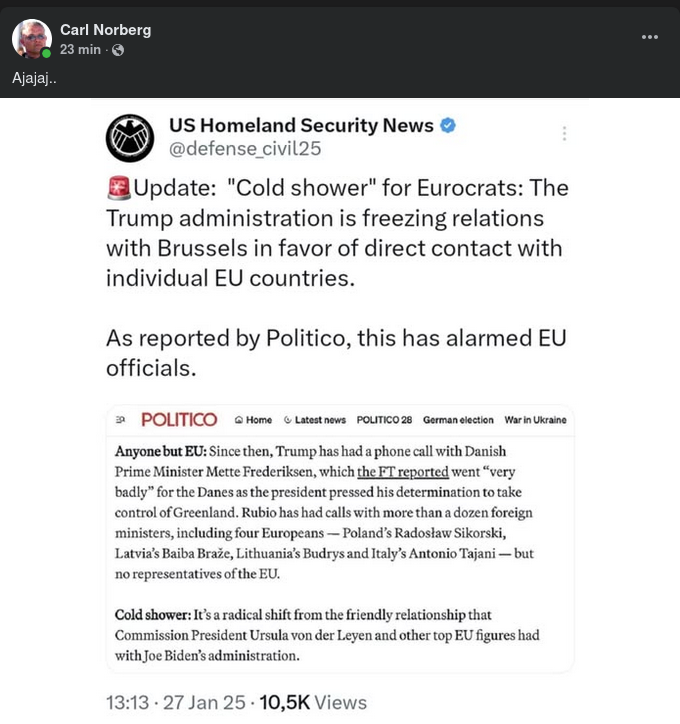Click the 10,5K Views count
680x724 pixels.
313,703
